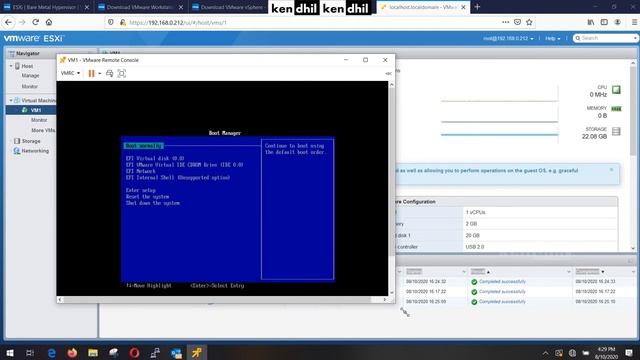Open the root@192.168.0.212 user menu
This screenshot has width=640, height=360.
point(508,38)
